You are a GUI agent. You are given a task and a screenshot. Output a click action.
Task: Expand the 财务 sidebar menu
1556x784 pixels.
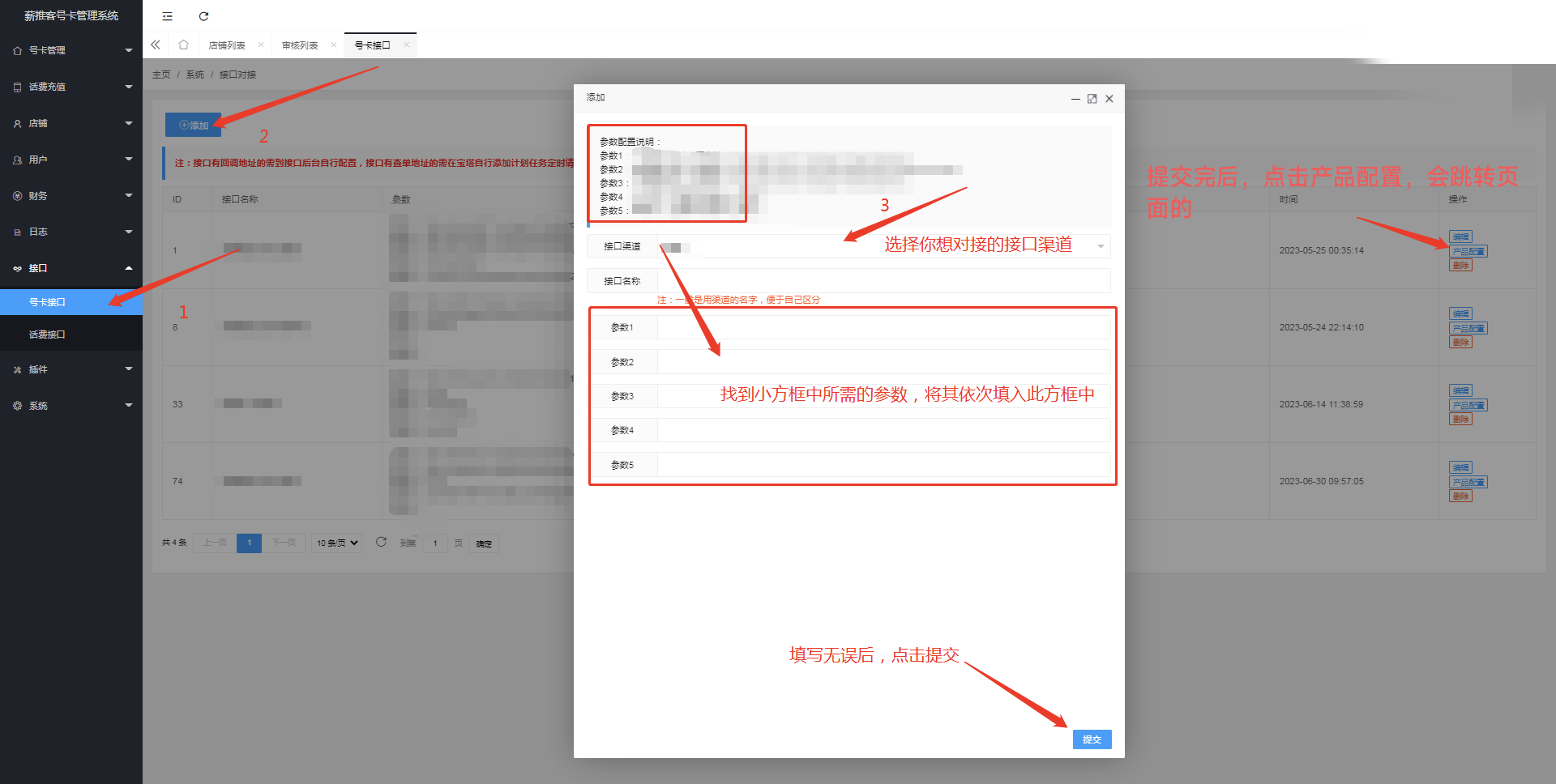71,196
